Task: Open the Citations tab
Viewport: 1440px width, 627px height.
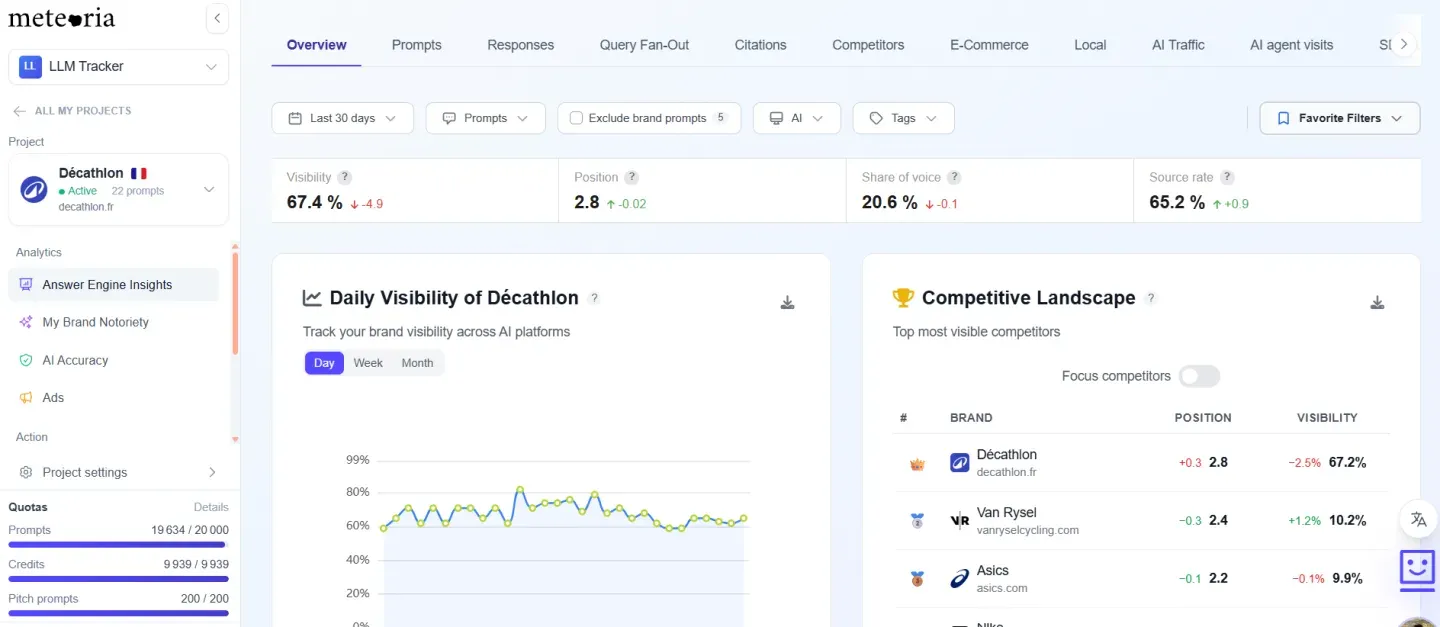Action: (x=761, y=45)
